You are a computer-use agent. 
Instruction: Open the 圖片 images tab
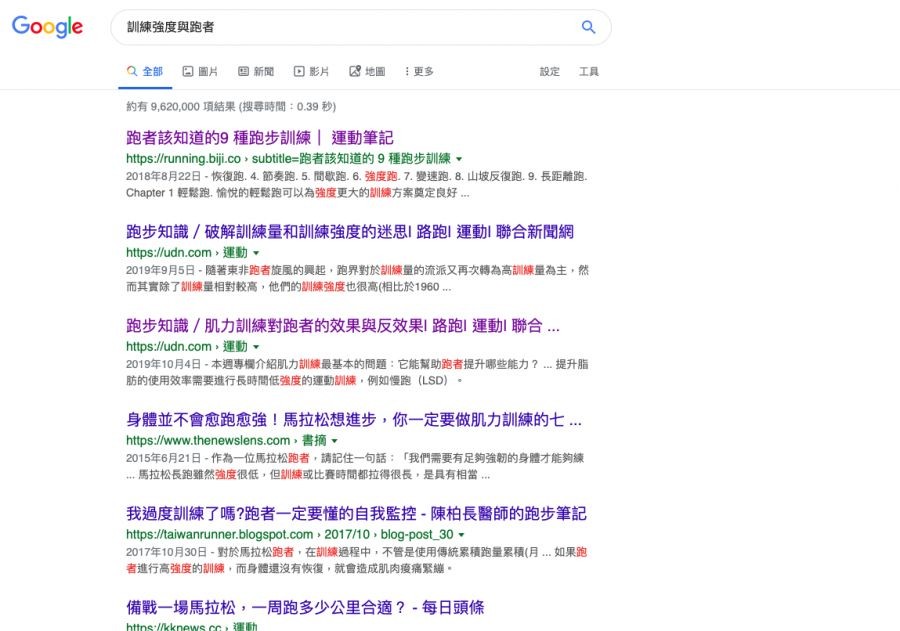[200, 71]
